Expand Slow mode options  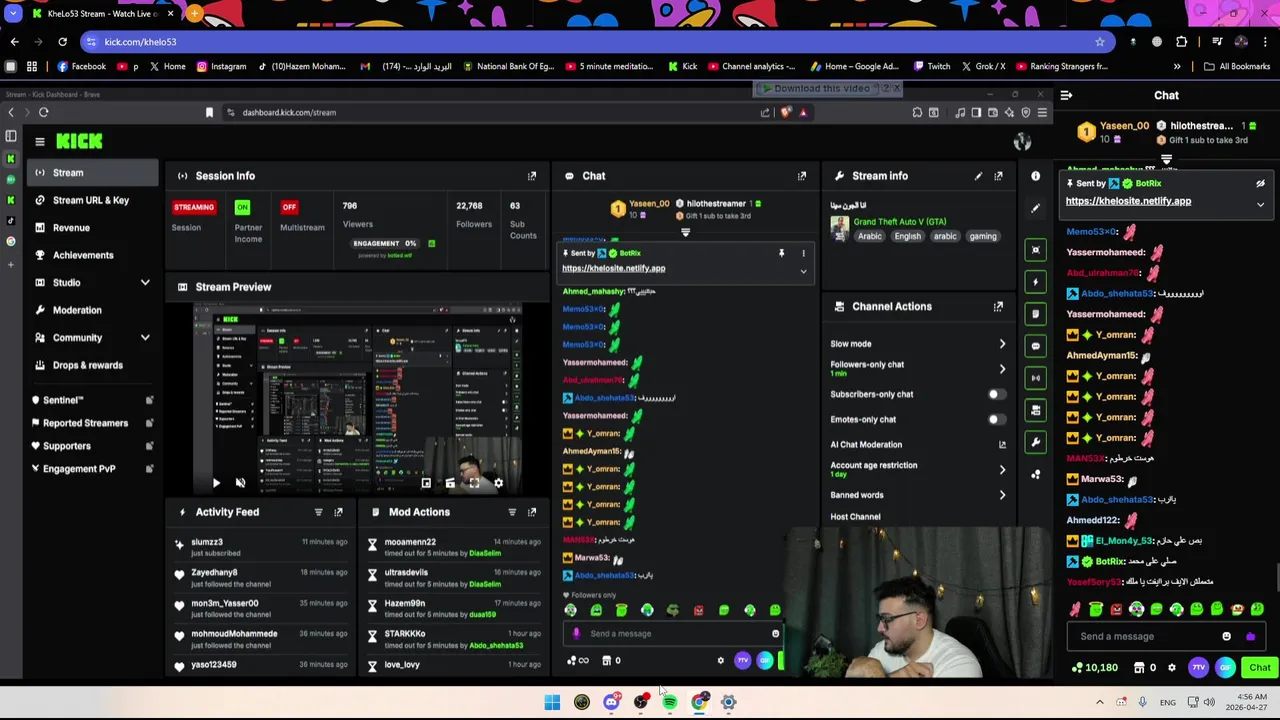click(1002, 344)
